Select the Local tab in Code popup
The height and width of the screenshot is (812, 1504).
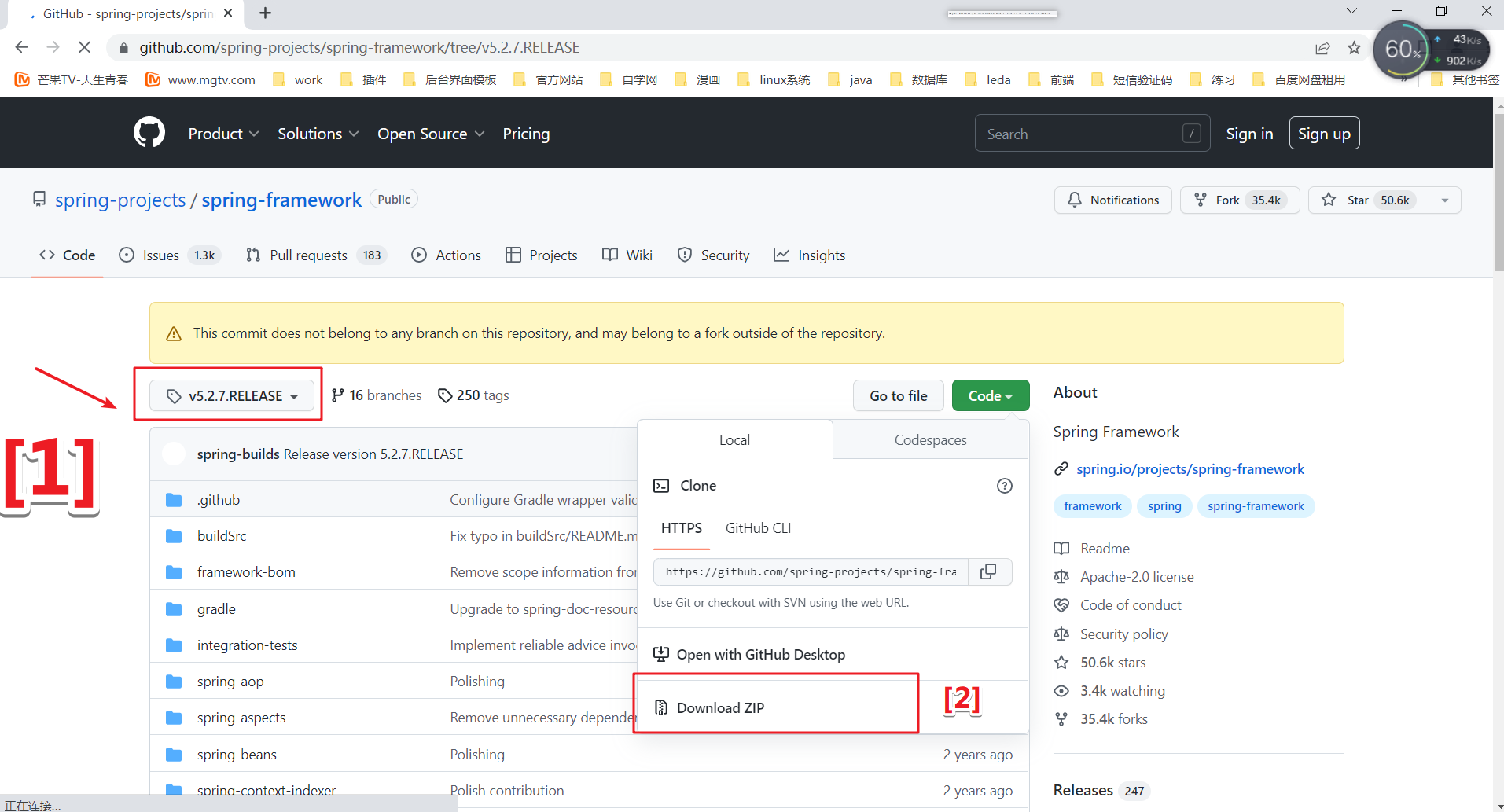pos(734,440)
